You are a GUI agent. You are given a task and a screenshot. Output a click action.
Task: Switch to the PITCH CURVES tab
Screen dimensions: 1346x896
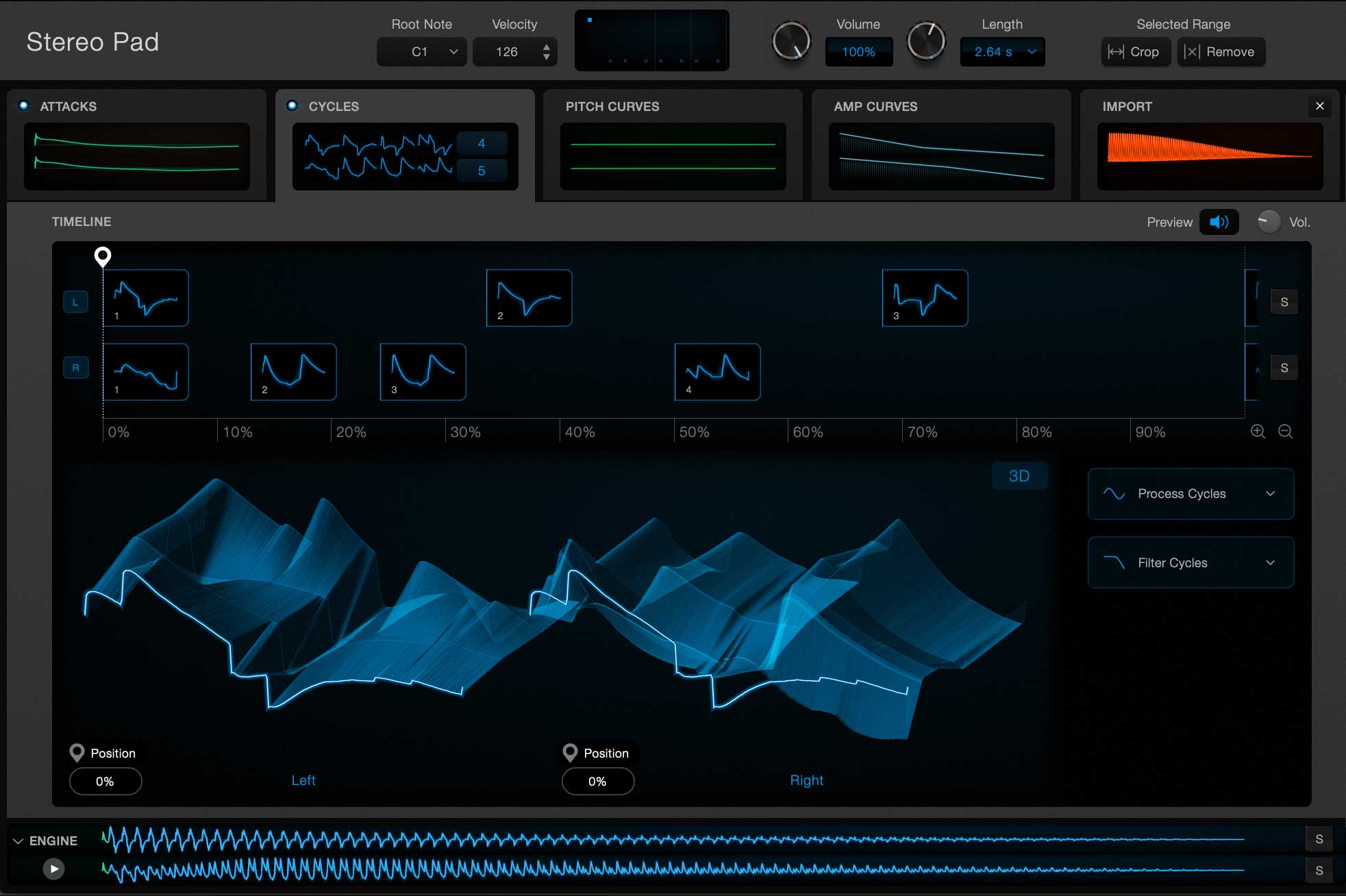point(612,106)
